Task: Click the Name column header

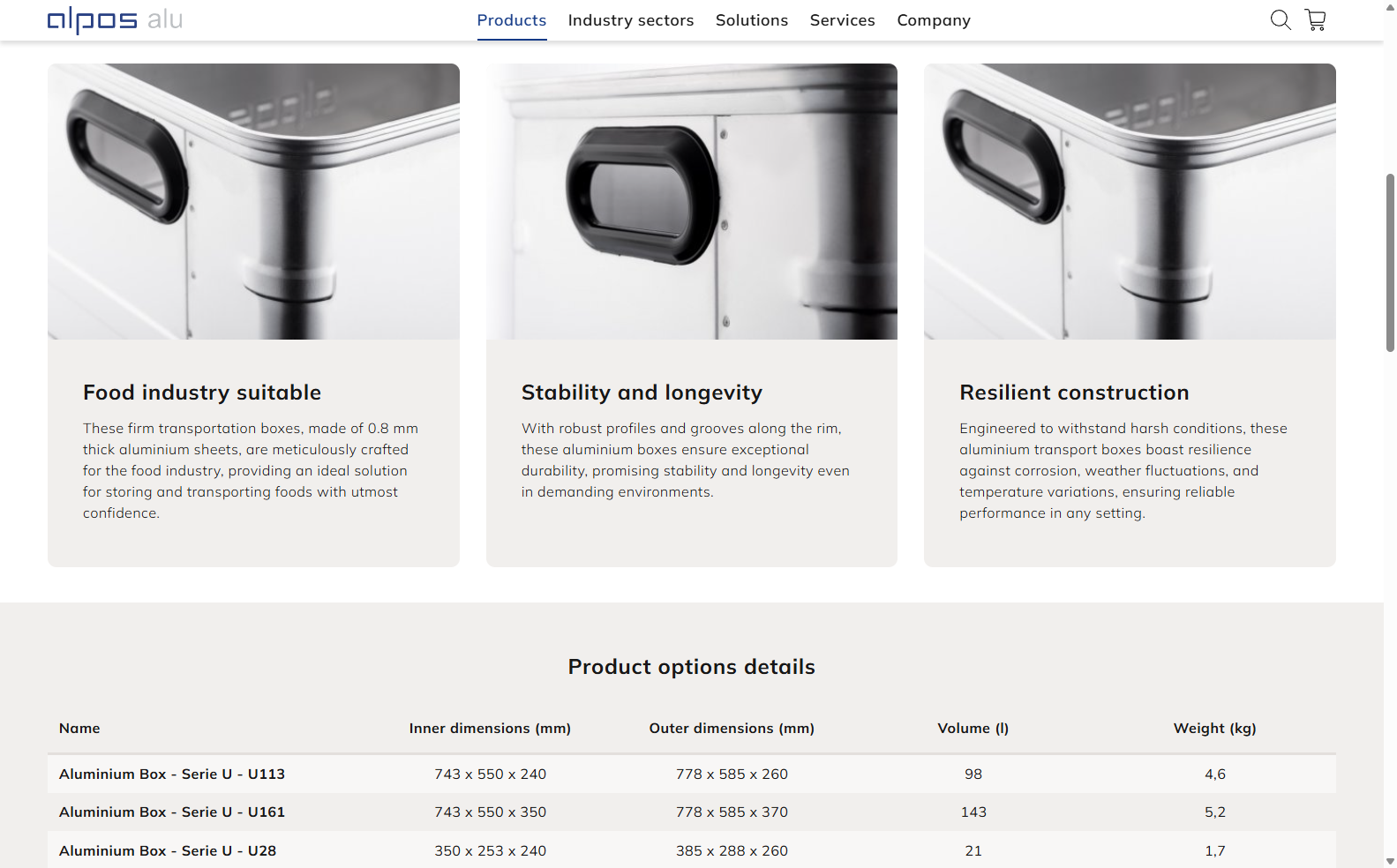Action: [x=79, y=728]
